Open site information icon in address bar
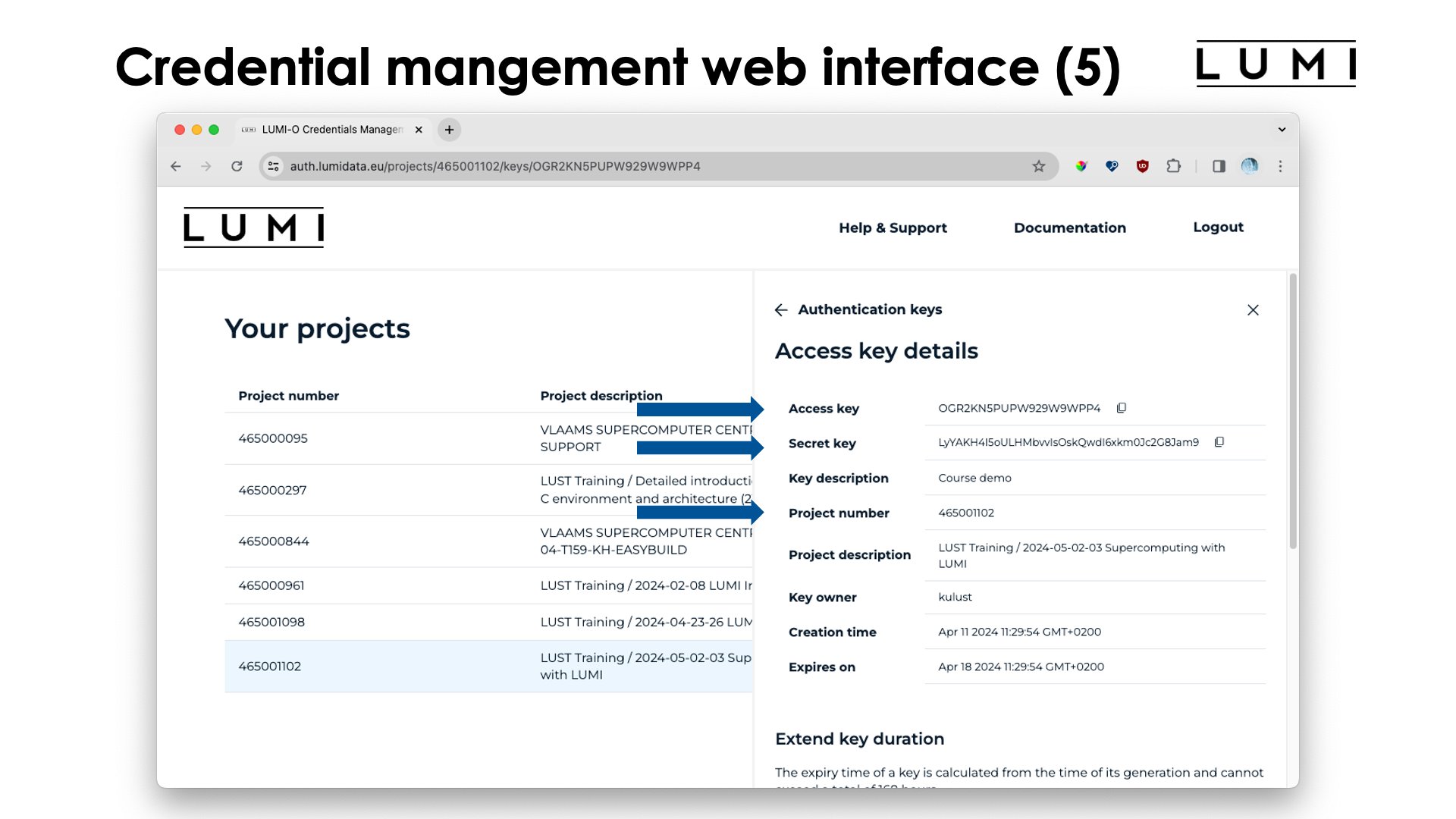1456x819 pixels. click(274, 166)
